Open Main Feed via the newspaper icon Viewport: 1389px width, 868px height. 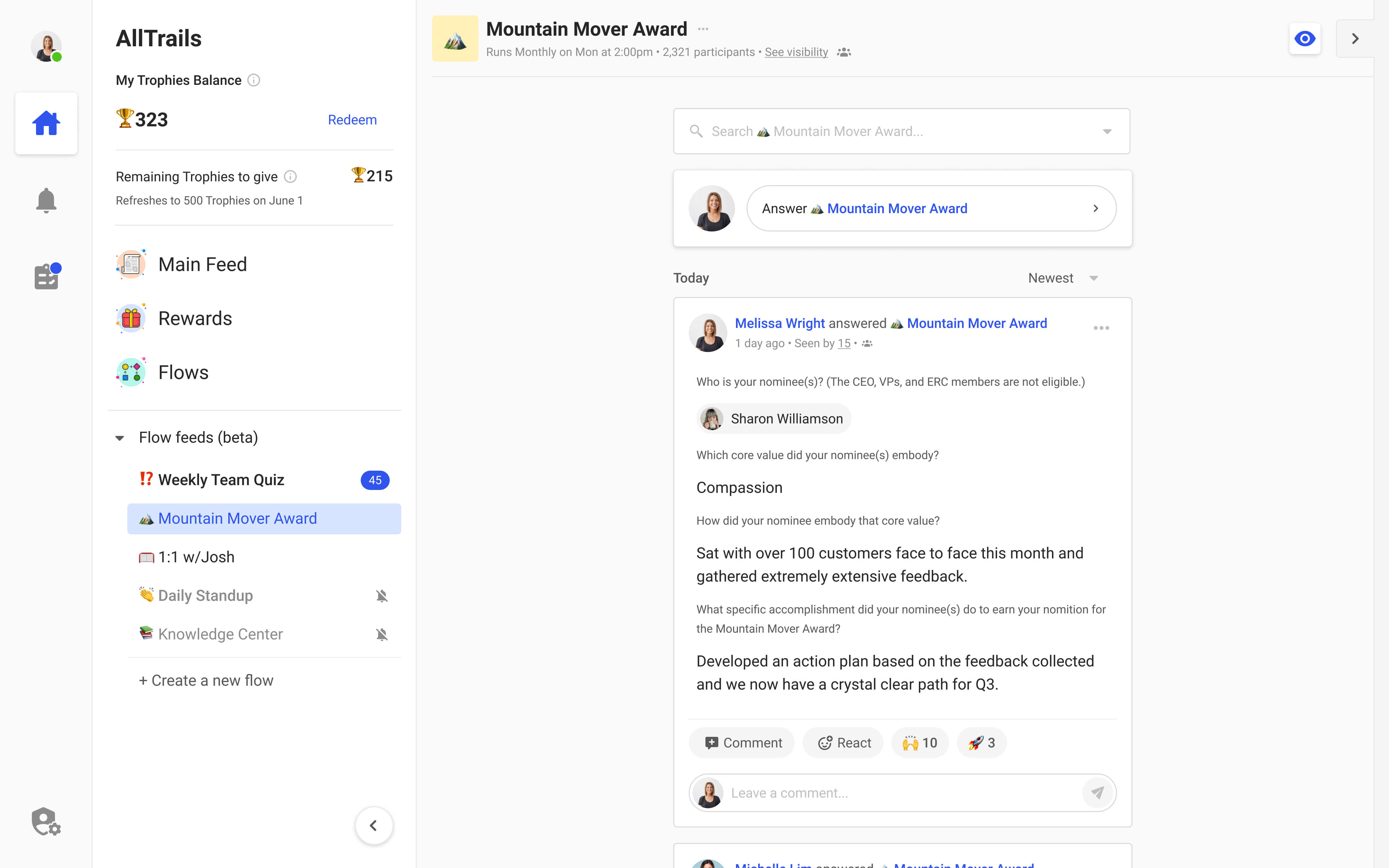click(131, 264)
